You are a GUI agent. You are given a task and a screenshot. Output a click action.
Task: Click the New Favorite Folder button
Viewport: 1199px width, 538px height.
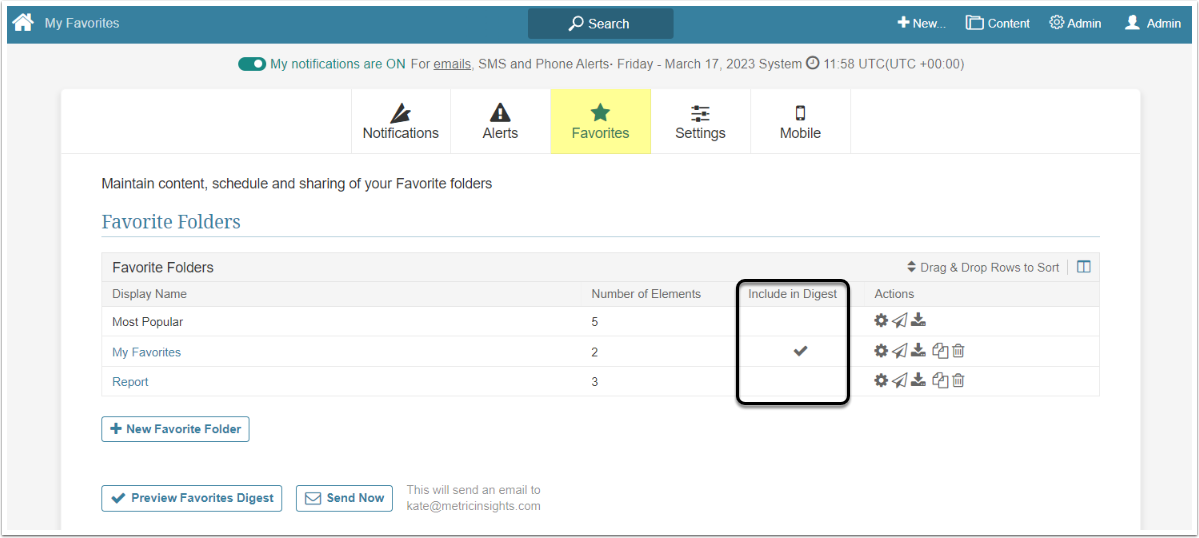[x=175, y=429]
